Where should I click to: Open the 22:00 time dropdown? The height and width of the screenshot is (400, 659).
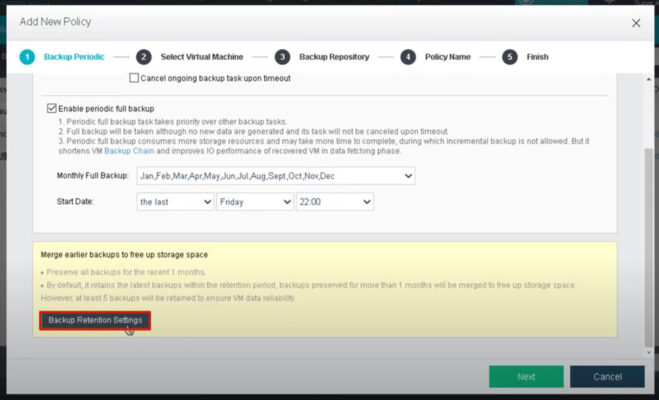(x=335, y=202)
